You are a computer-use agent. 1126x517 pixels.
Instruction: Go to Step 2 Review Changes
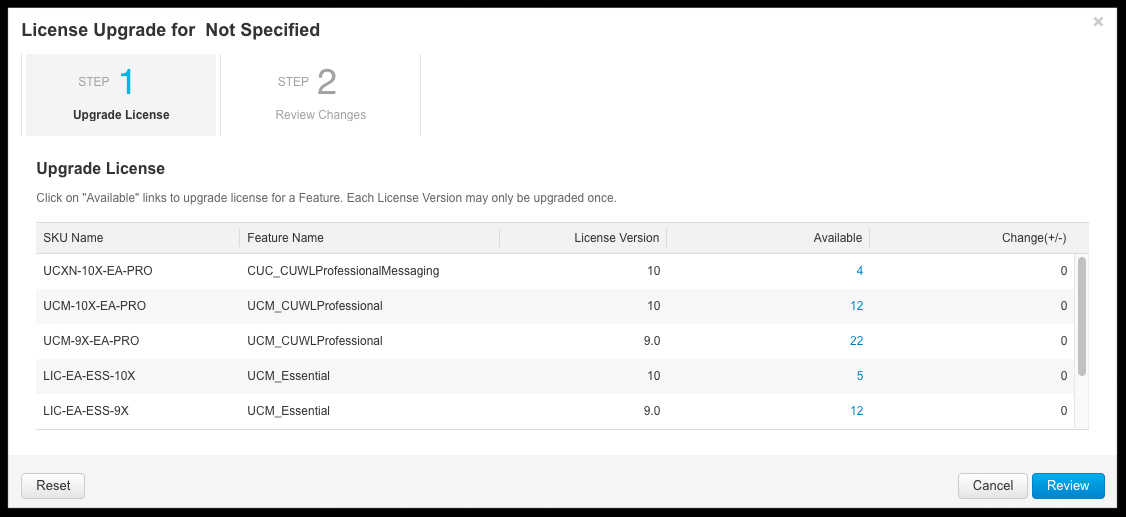[320, 95]
